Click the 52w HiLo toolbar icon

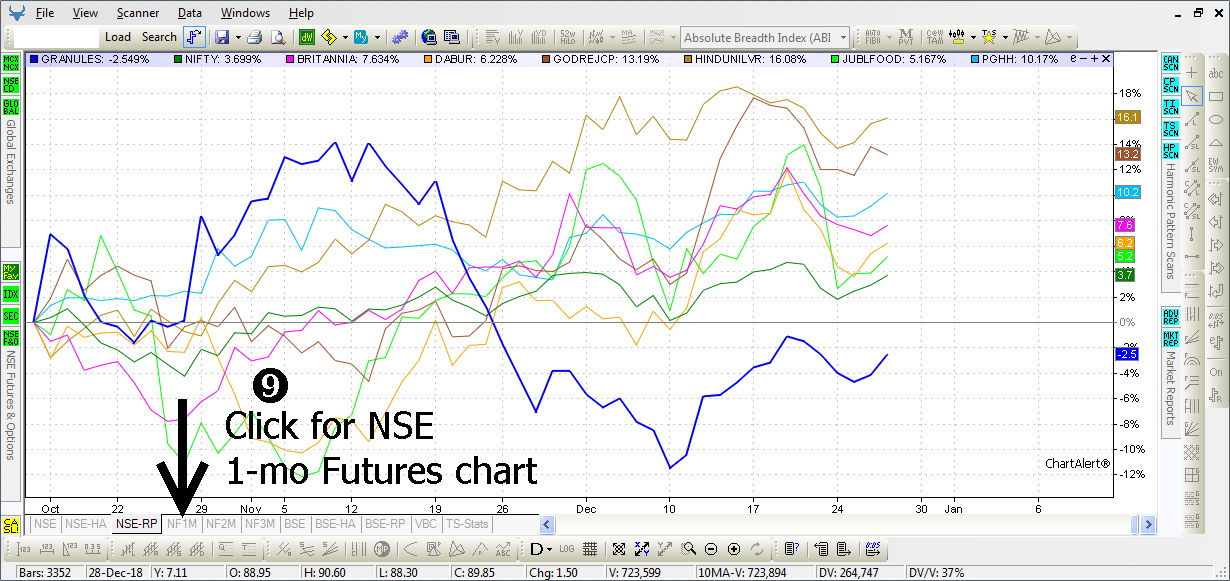[x=569, y=37]
